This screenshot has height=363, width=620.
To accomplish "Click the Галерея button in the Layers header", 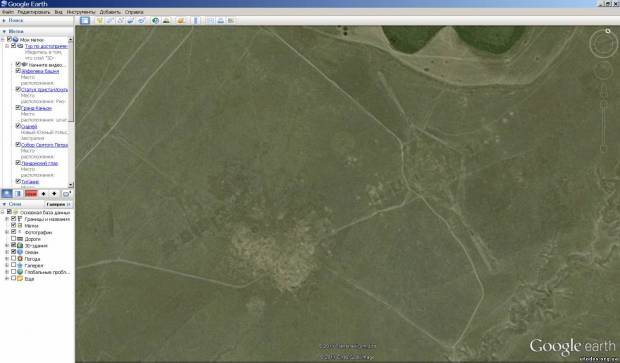I will pyautogui.click(x=58, y=204).
